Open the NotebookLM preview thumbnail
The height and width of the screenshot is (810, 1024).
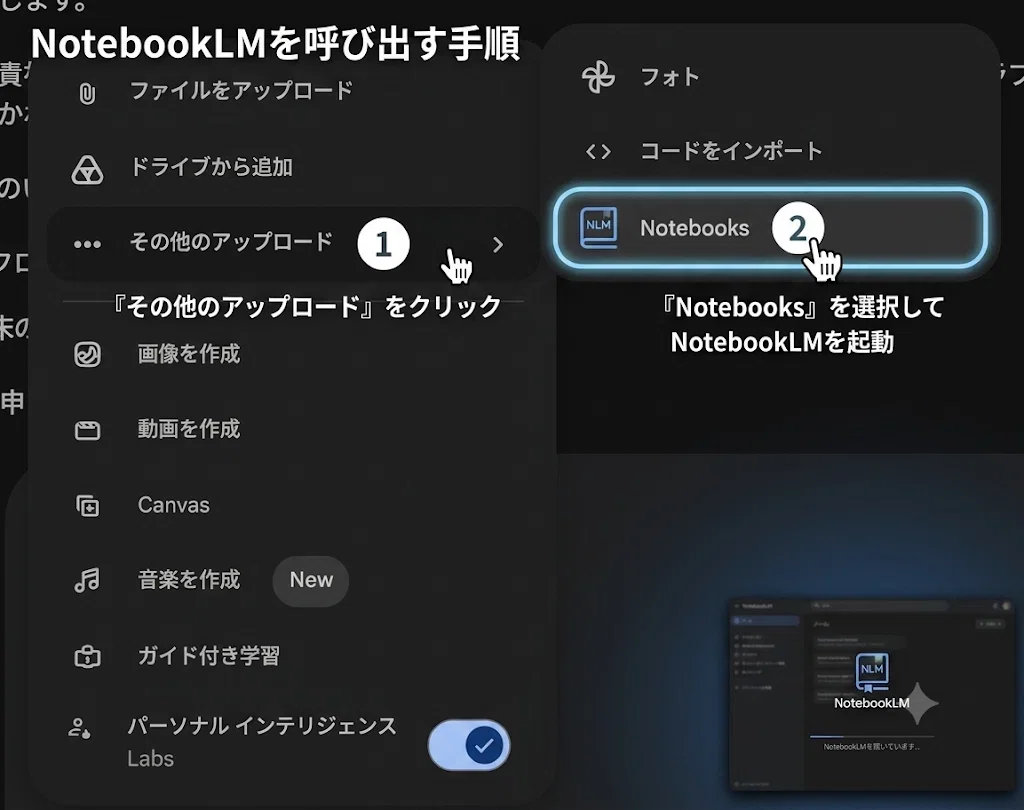(x=872, y=695)
